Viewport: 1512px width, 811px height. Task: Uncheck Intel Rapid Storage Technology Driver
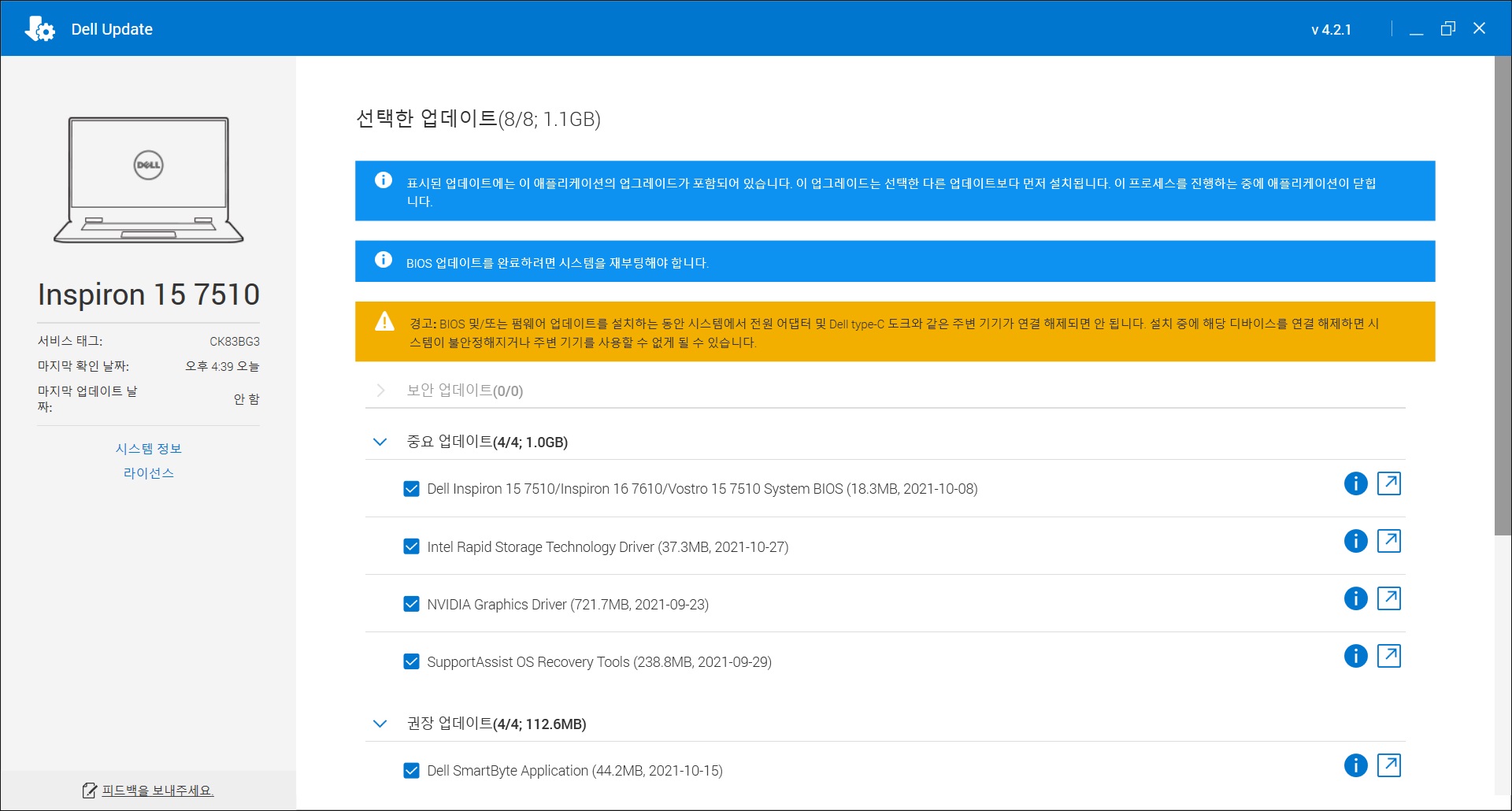(411, 546)
